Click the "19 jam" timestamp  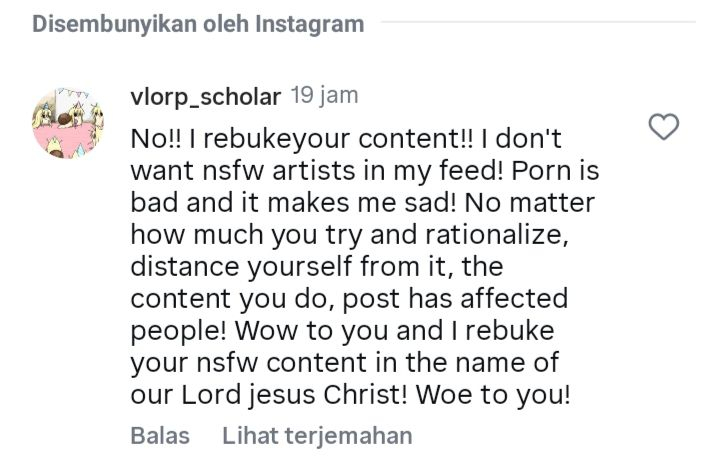323,96
